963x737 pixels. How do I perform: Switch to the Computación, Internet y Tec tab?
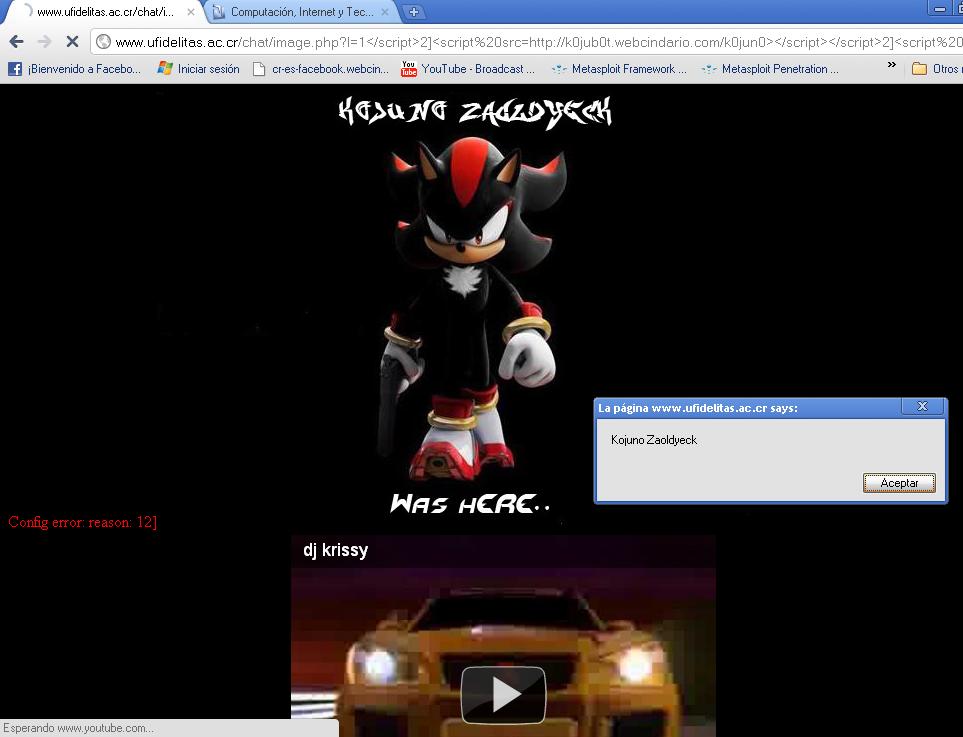tap(302, 12)
